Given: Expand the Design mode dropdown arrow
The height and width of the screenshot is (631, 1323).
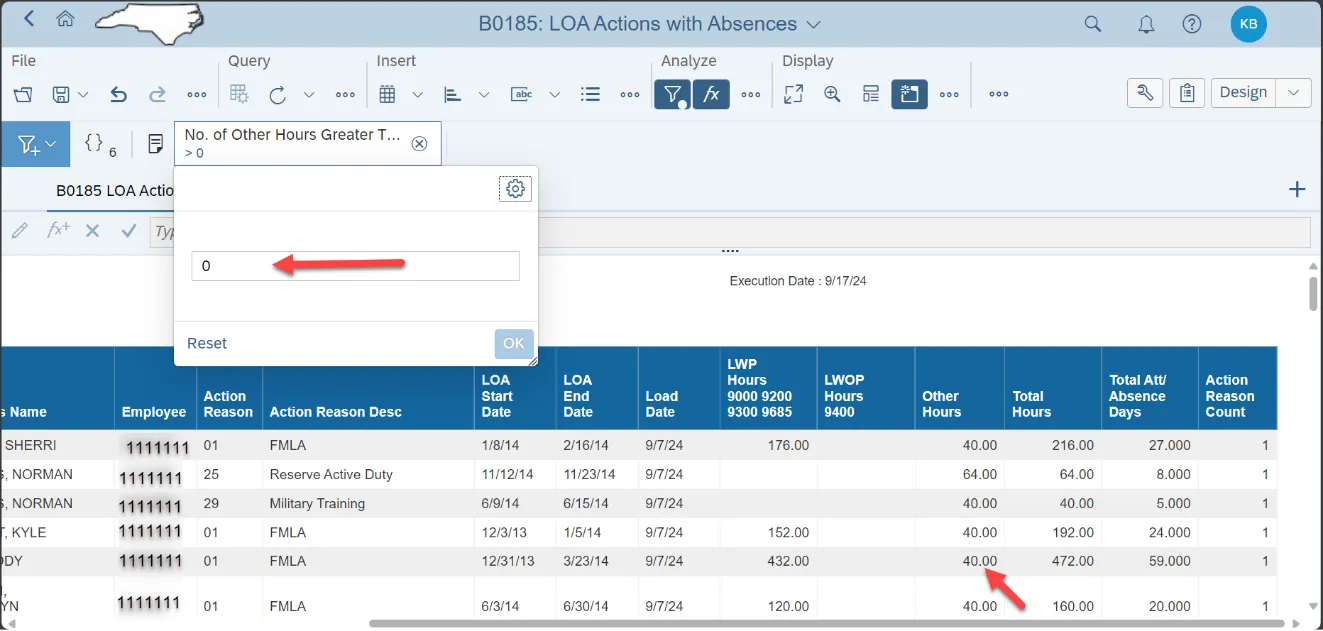Looking at the screenshot, I should click(1293, 92).
